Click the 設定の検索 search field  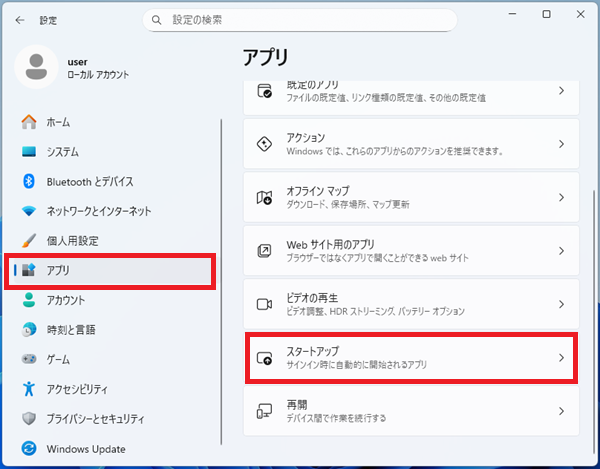[300, 20]
